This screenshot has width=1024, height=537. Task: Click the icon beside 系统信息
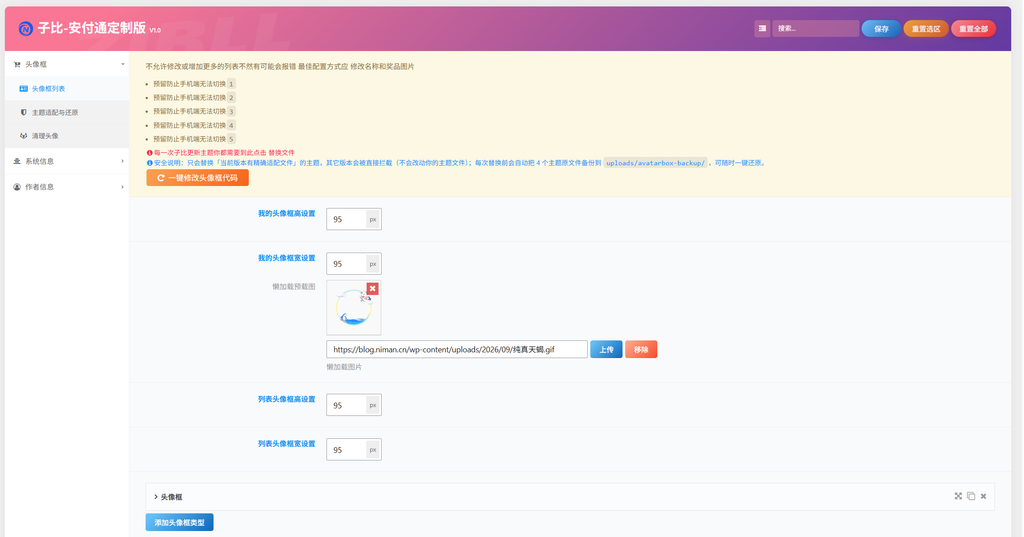coord(17,161)
